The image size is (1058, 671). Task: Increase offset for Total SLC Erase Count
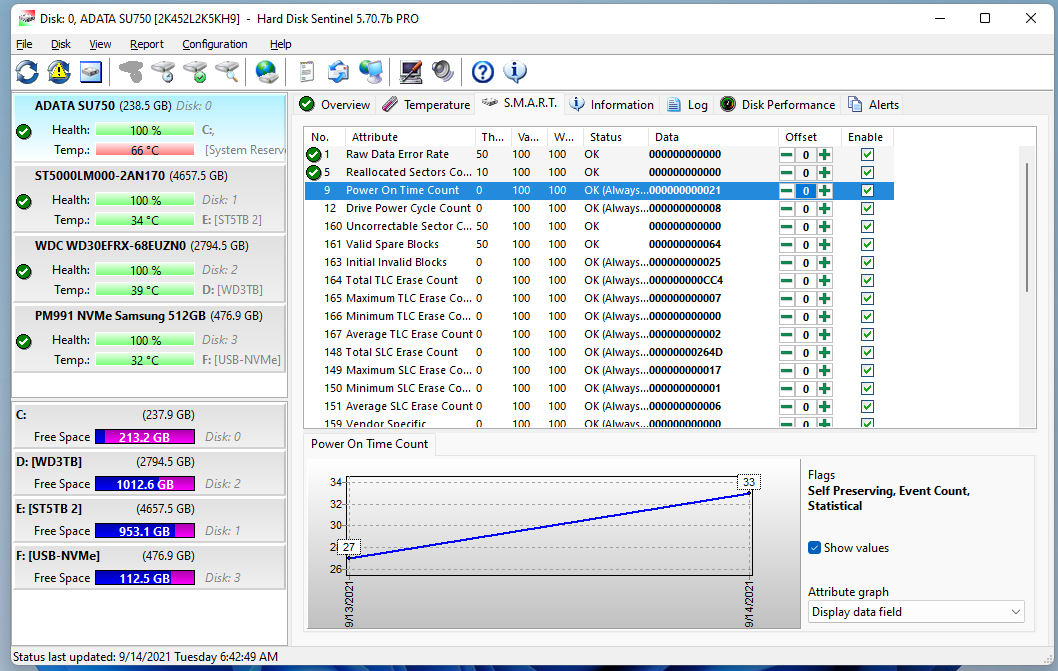click(x=824, y=352)
